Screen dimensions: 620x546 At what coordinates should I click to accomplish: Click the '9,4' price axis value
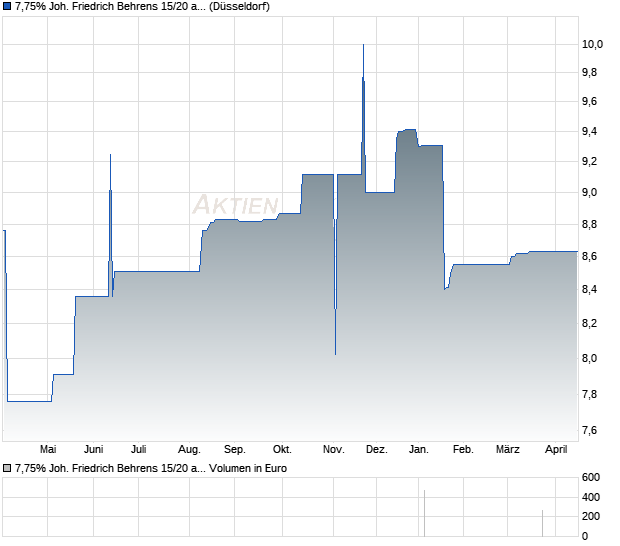pyautogui.click(x=589, y=132)
